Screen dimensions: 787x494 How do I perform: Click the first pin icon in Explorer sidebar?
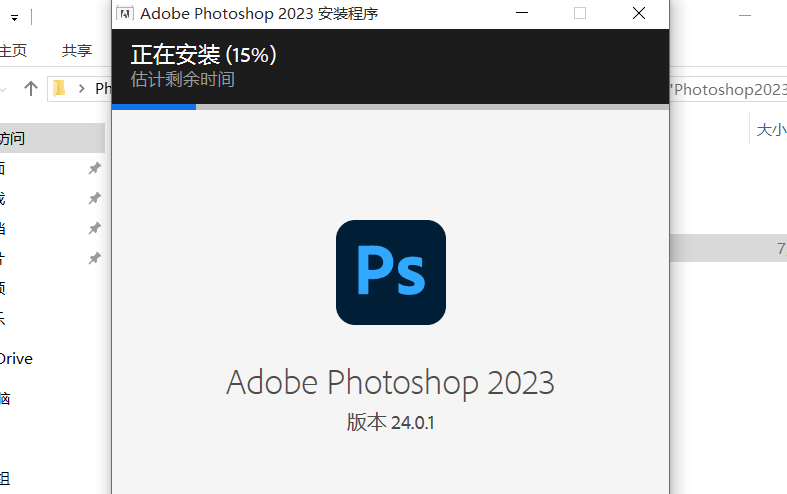pyautogui.click(x=94, y=168)
